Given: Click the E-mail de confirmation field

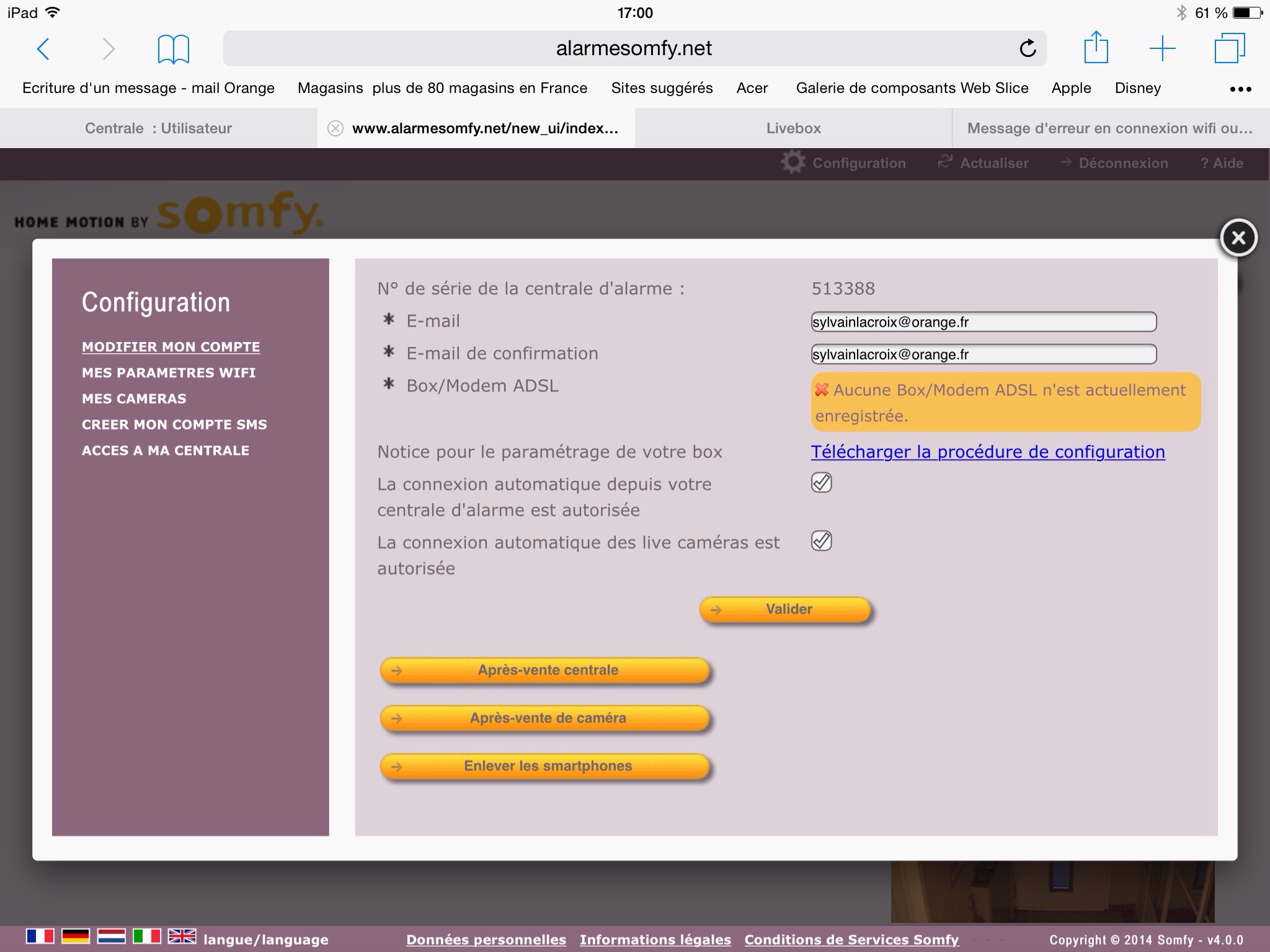Looking at the screenshot, I should coord(984,355).
